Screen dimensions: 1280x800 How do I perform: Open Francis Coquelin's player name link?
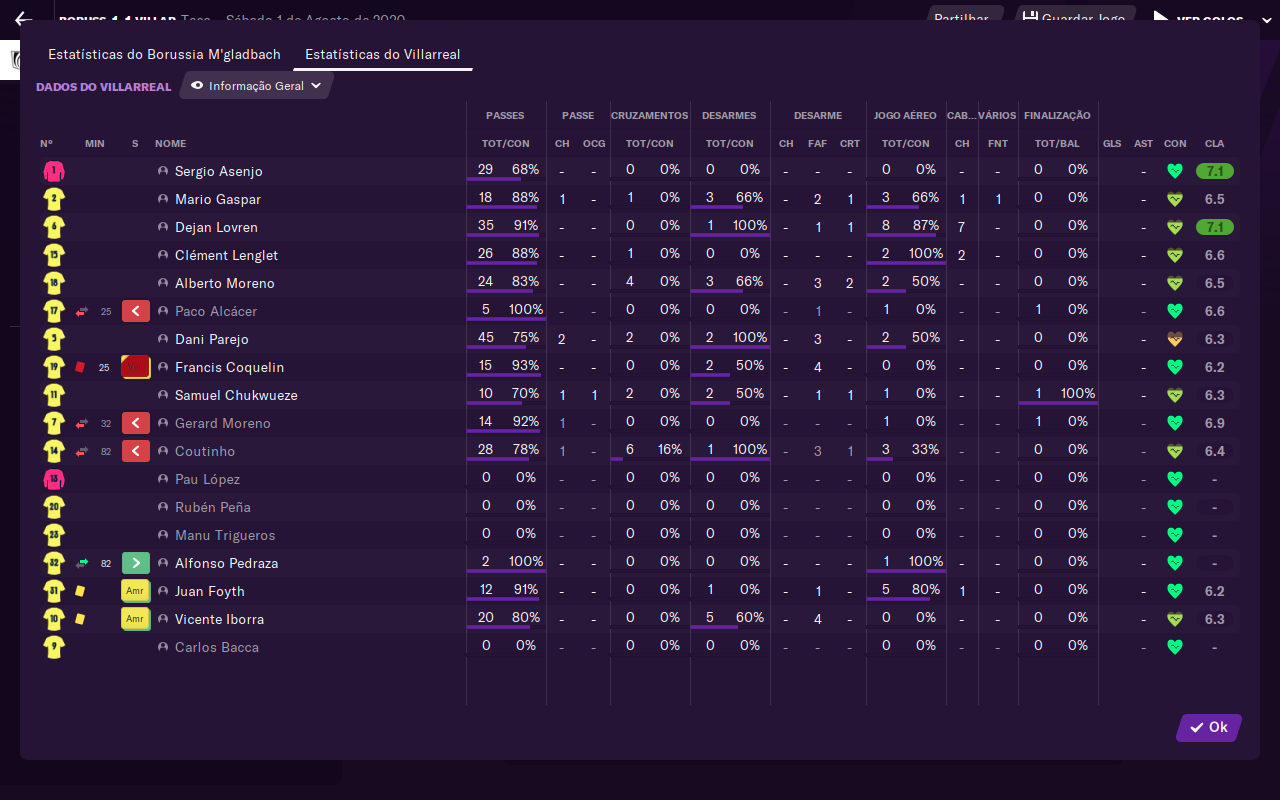click(230, 367)
